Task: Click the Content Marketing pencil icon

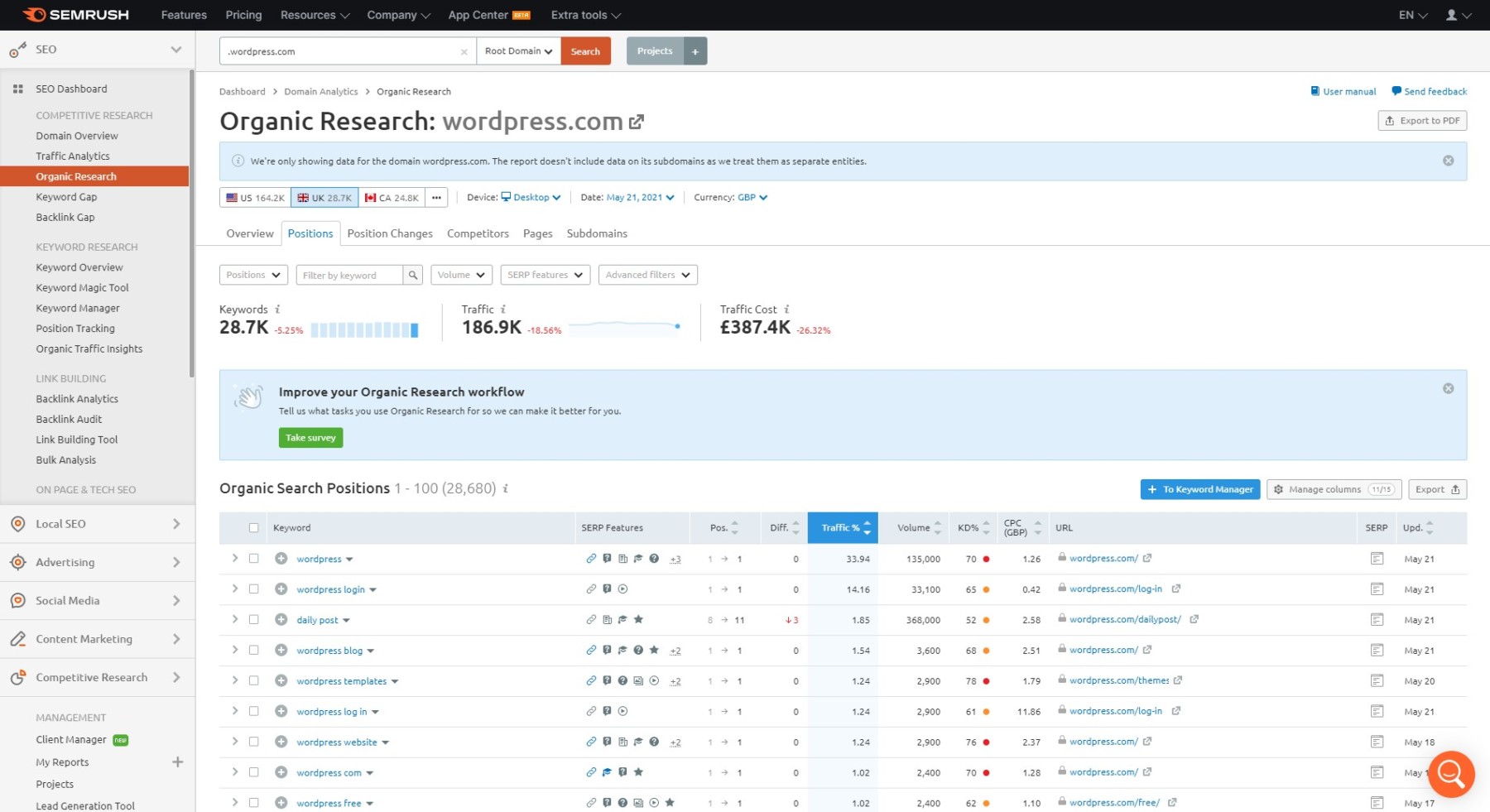Action: click(17, 639)
